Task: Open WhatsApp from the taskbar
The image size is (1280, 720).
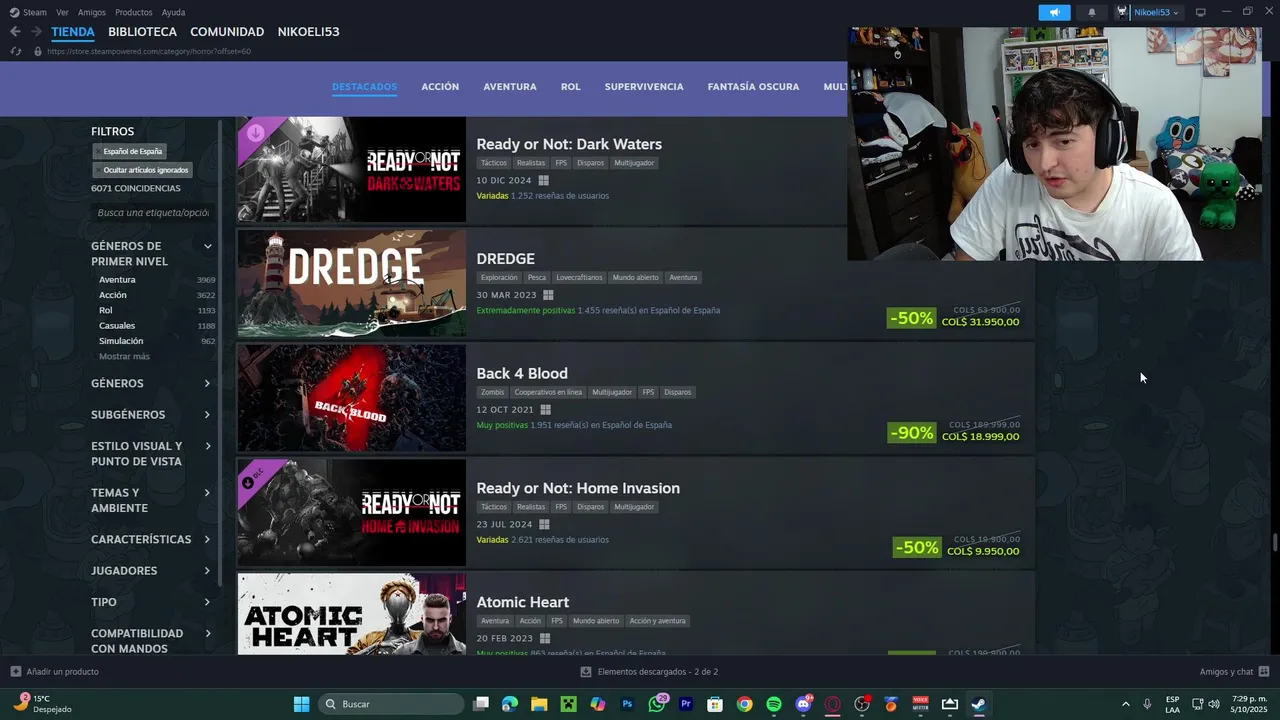Action: pyautogui.click(x=657, y=704)
